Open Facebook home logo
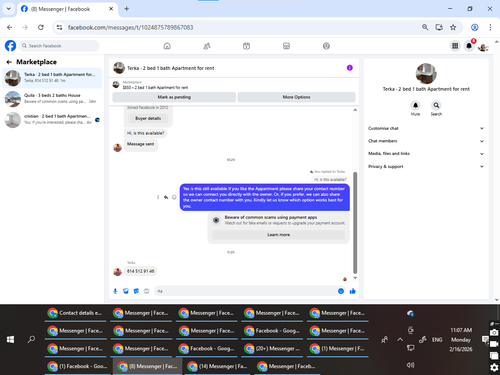The width and height of the screenshot is (500, 375). pos(10,46)
